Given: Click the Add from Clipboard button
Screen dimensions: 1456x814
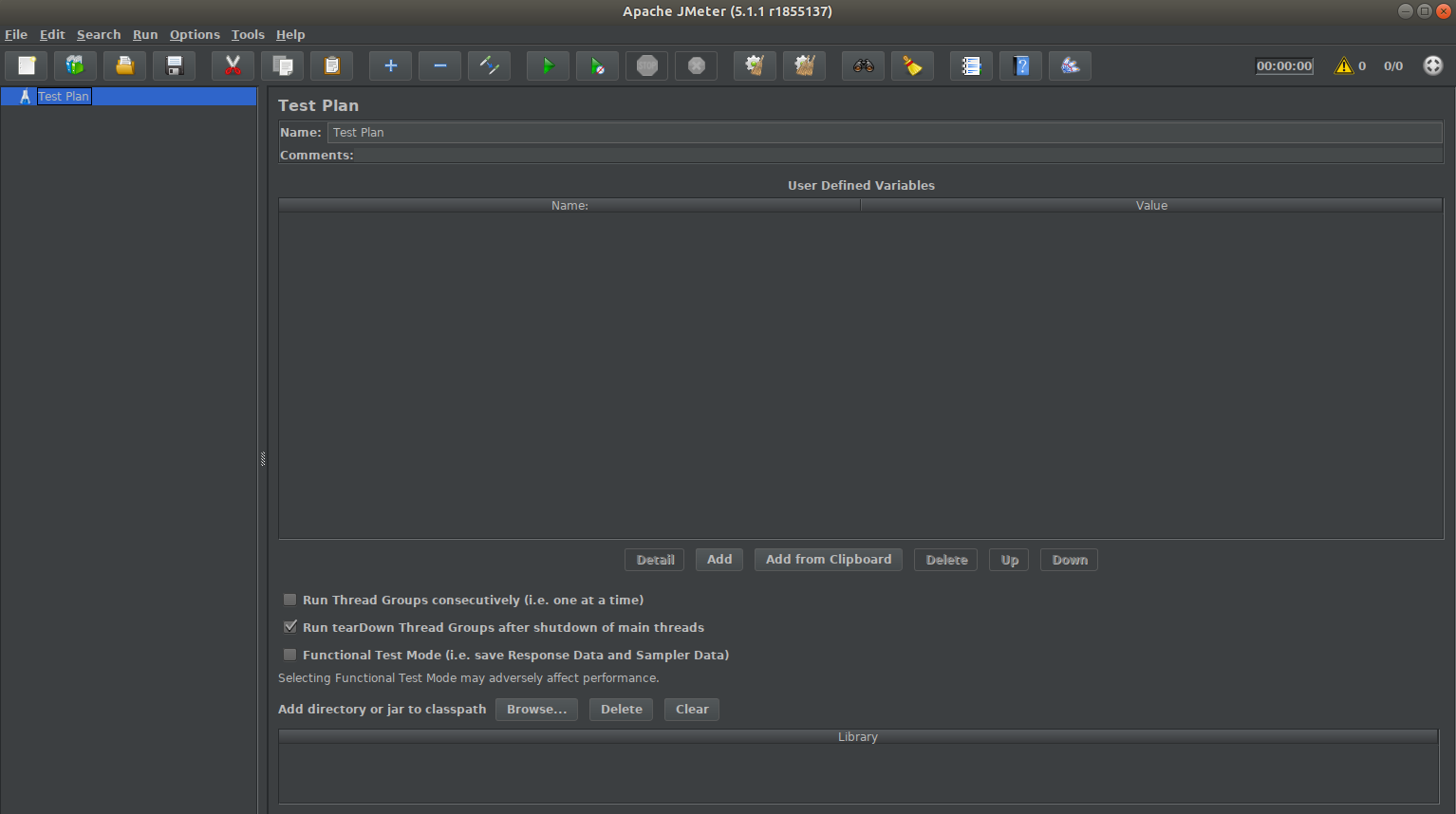Looking at the screenshot, I should pos(828,560).
